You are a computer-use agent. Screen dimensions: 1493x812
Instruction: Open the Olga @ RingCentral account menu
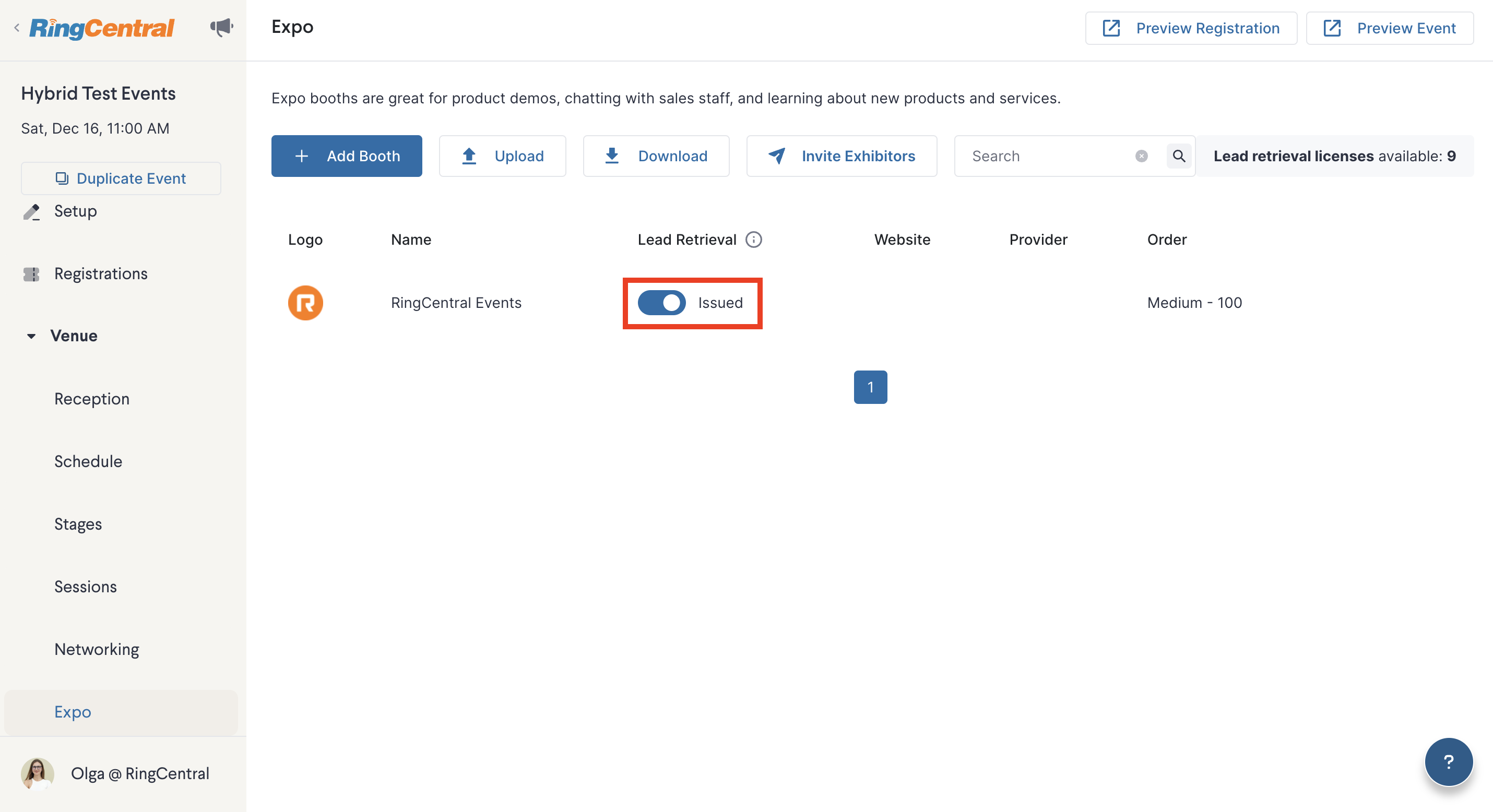pyautogui.click(x=140, y=774)
